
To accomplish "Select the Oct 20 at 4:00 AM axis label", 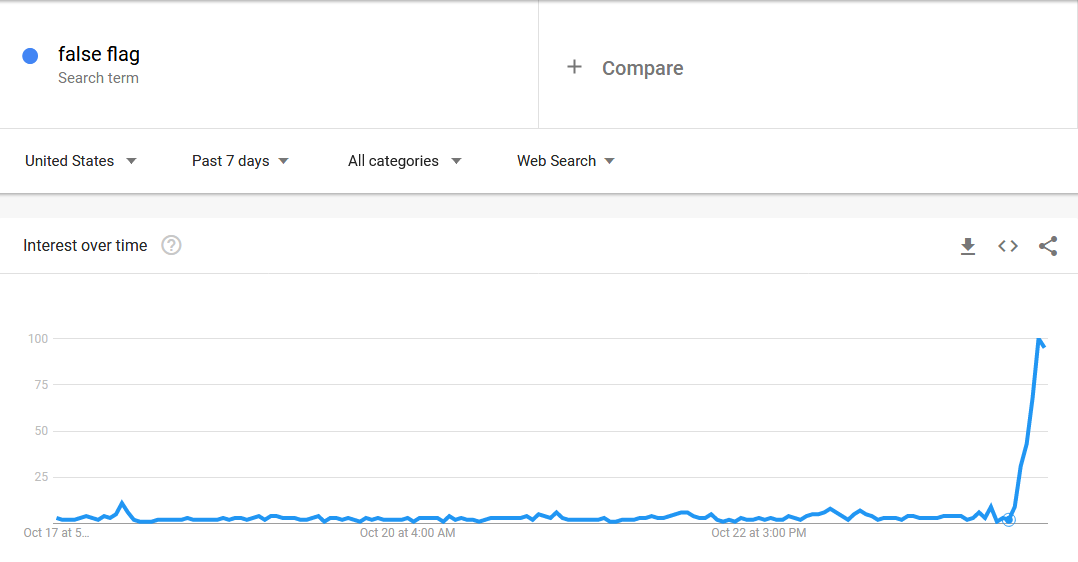I will click(407, 533).
